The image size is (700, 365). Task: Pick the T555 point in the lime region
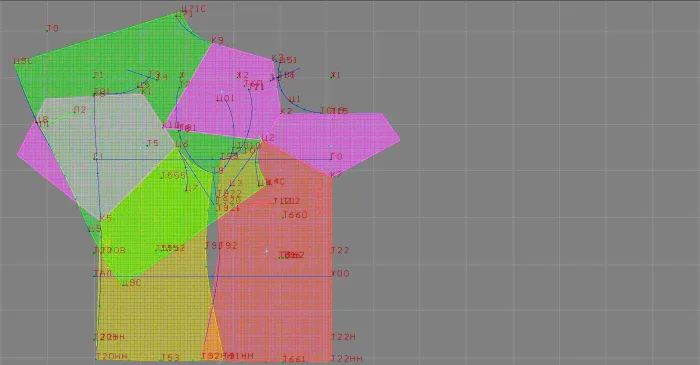173,175
